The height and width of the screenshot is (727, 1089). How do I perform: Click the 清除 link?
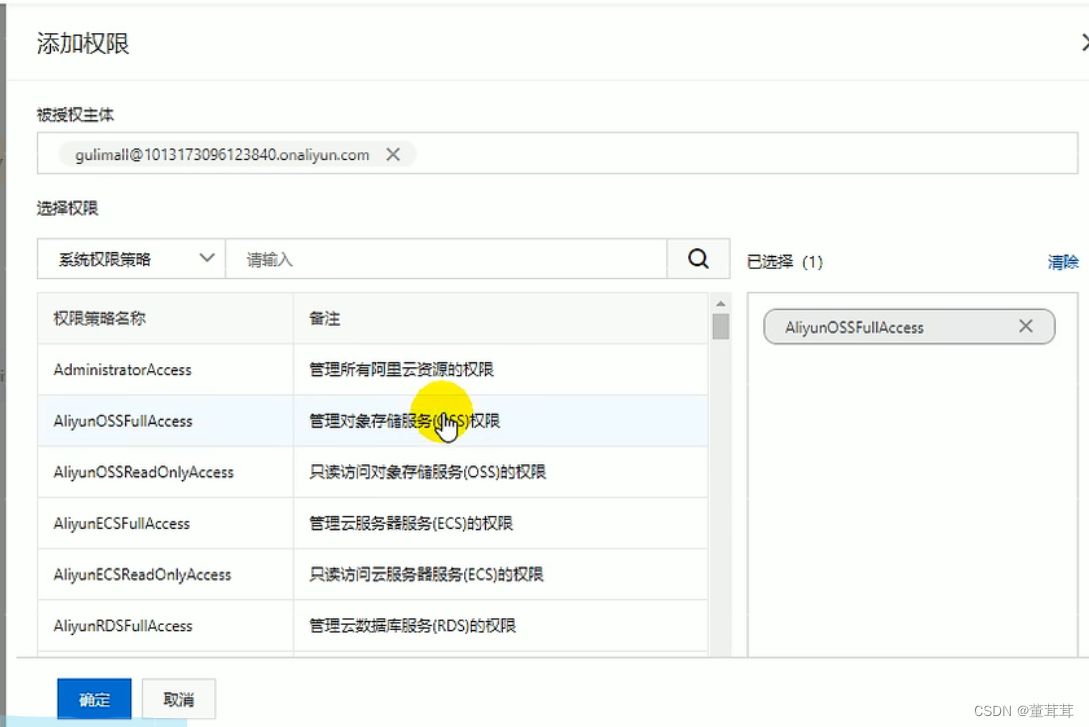(1063, 262)
